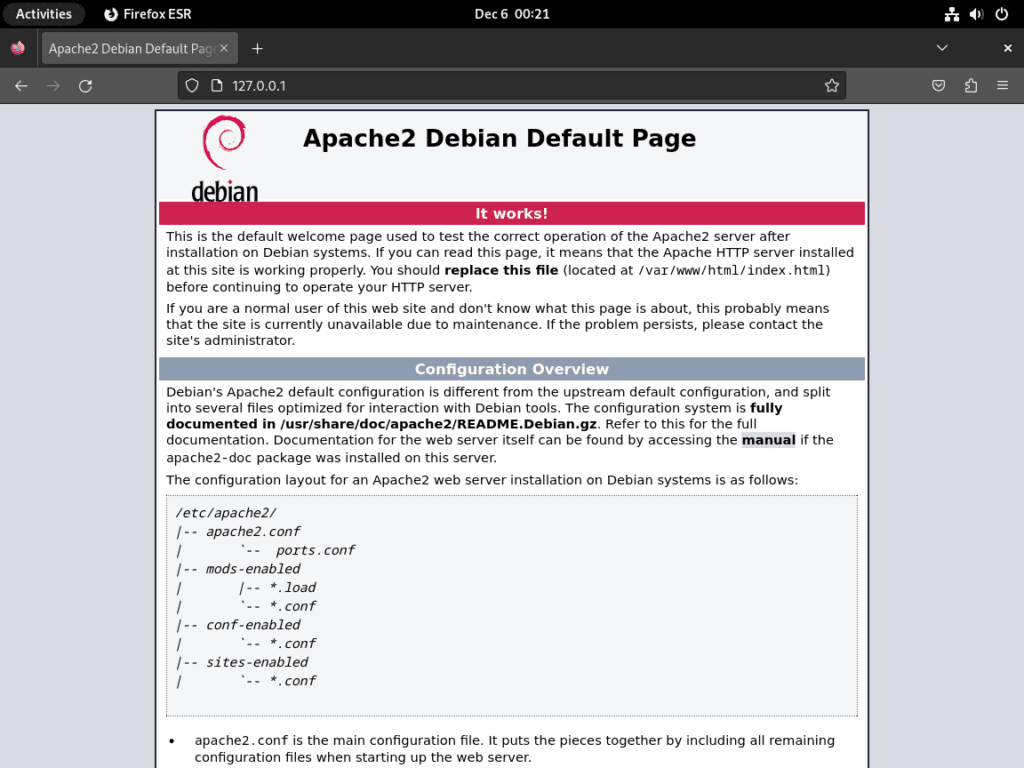Viewport: 1024px width, 768px height.
Task: Click the back navigation arrow
Action: pyautogui.click(x=21, y=86)
